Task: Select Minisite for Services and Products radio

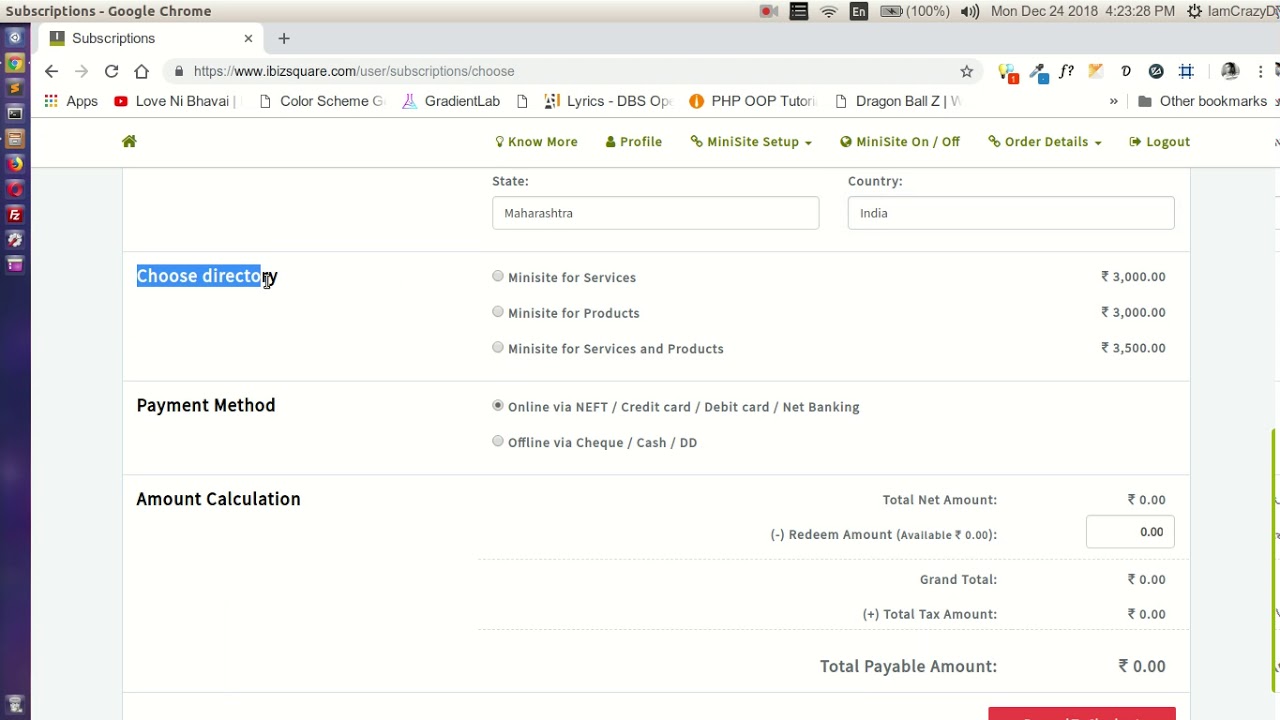Action: coord(498,347)
